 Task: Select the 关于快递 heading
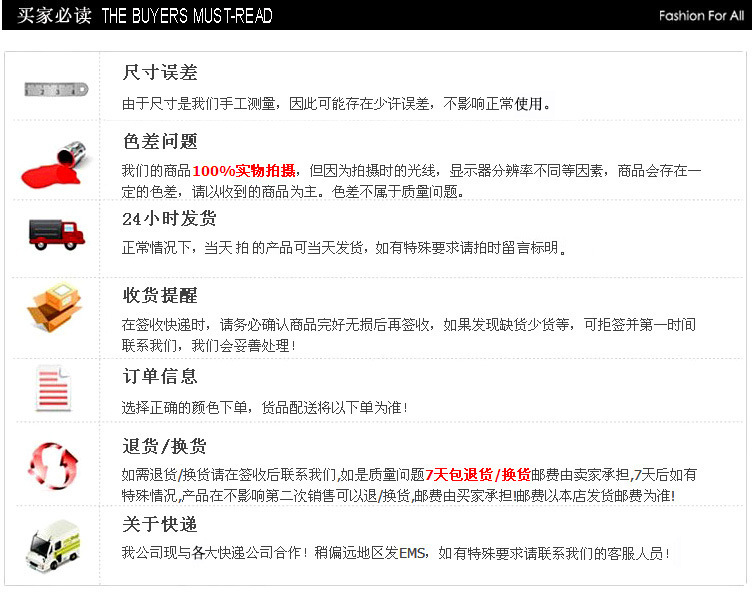(x=160, y=524)
